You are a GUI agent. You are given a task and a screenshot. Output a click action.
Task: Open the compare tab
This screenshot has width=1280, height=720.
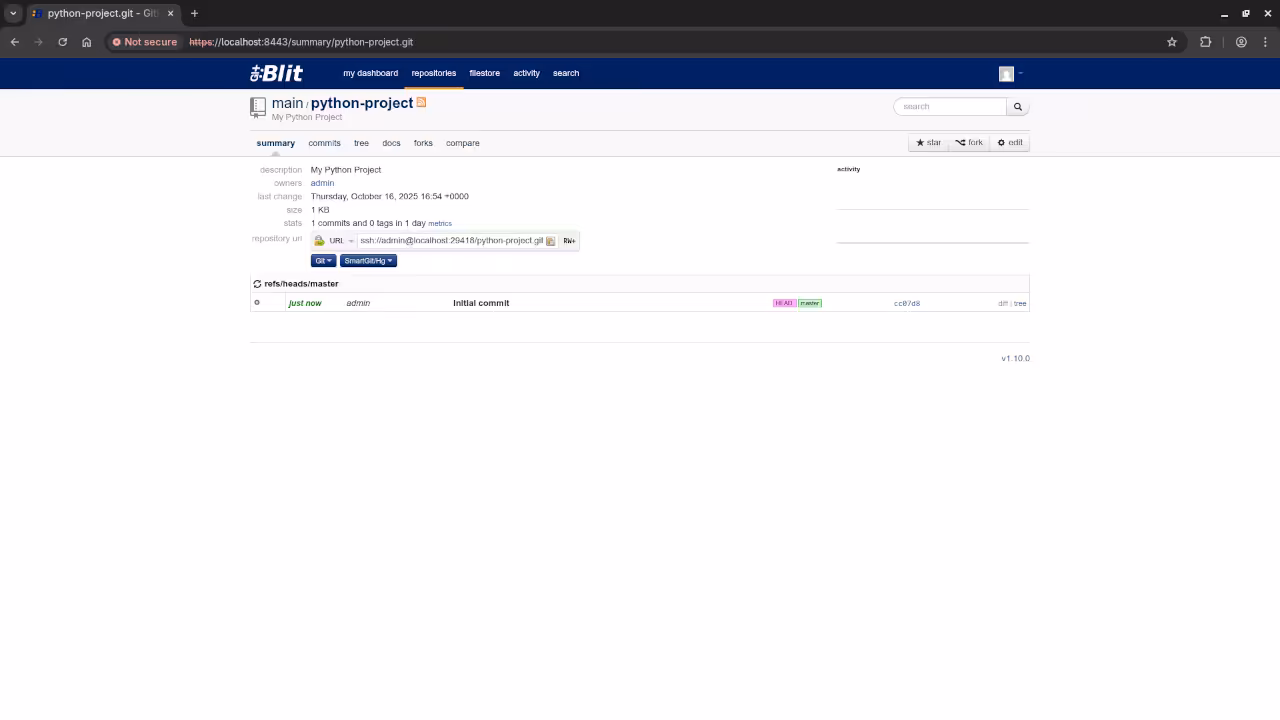point(462,143)
